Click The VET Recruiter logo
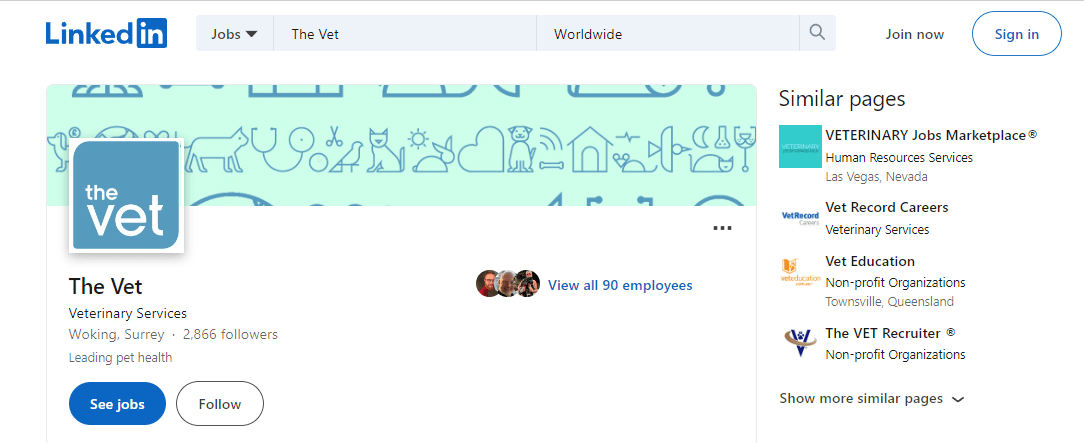The height and width of the screenshot is (443, 1084). click(x=800, y=344)
